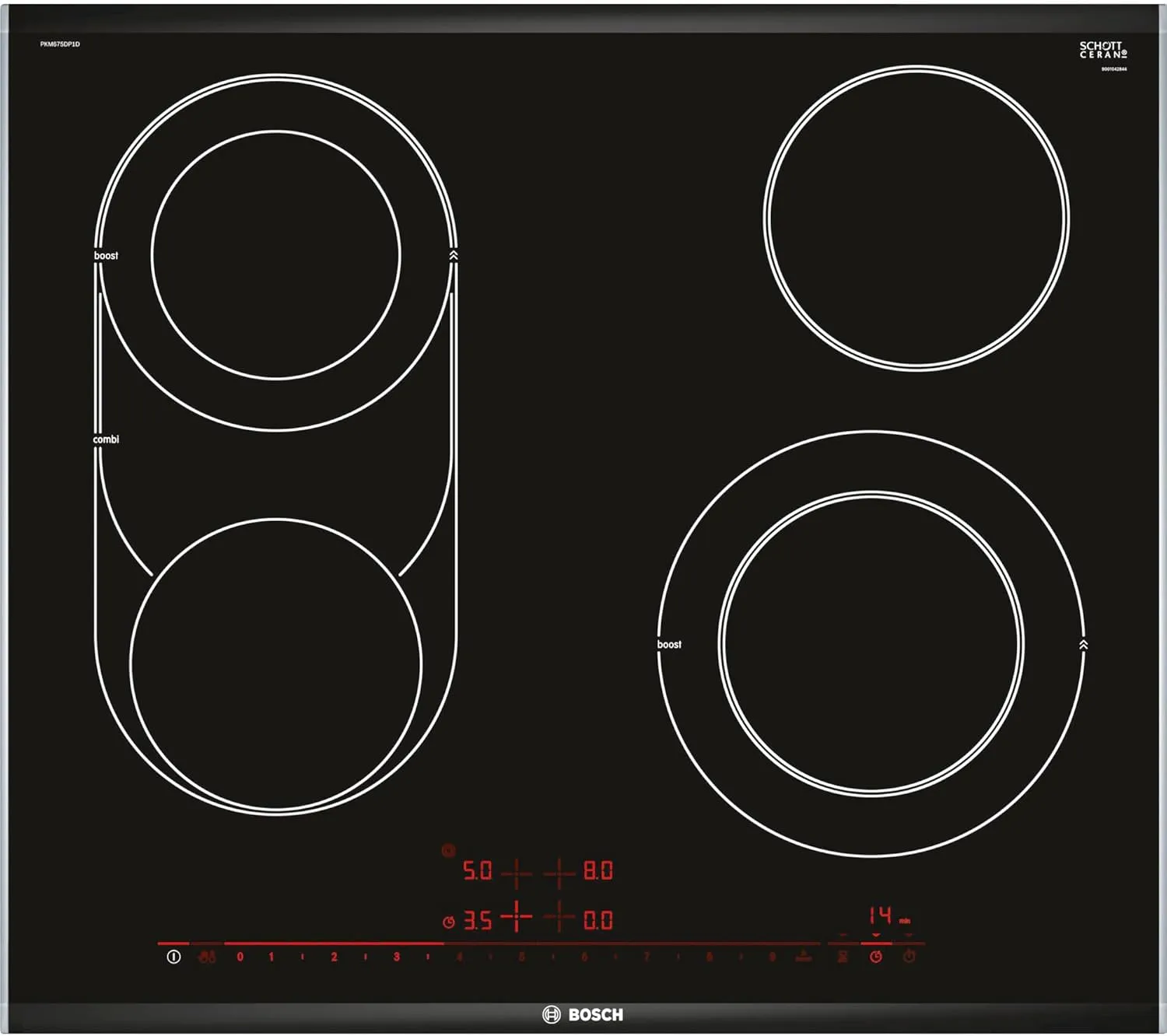
Task: Tap the small clock symbol beside 3.5
Action: pos(449,922)
